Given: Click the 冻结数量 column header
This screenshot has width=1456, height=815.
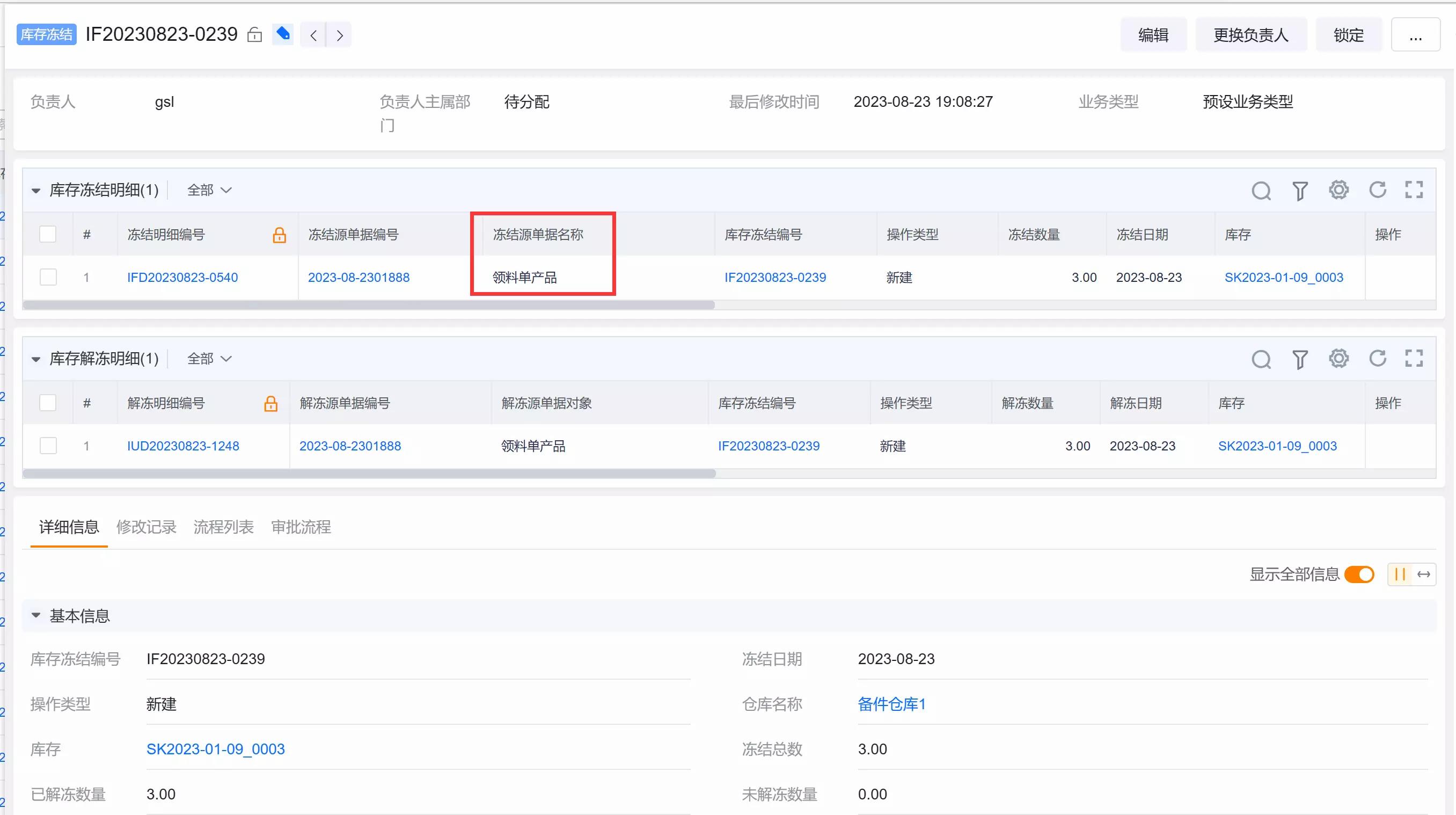Looking at the screenshot, I should pyautogui.click(x=1034, y=234).
